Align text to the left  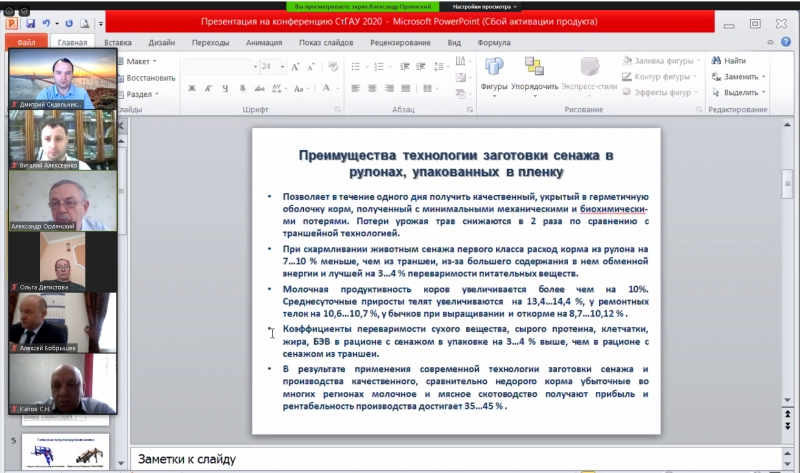(356, 88)
